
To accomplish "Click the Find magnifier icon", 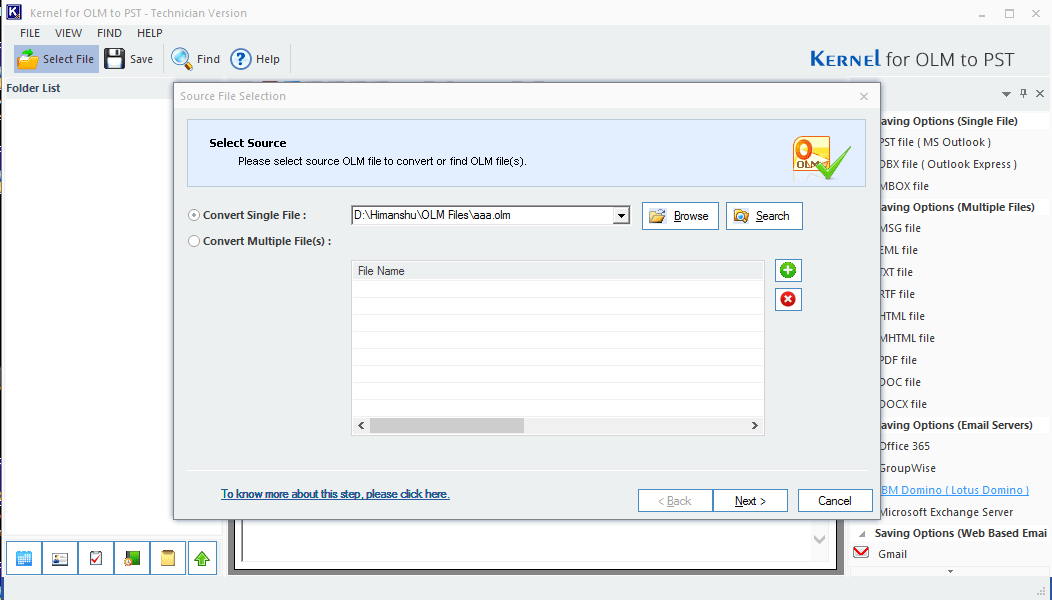I will point(181,59).
